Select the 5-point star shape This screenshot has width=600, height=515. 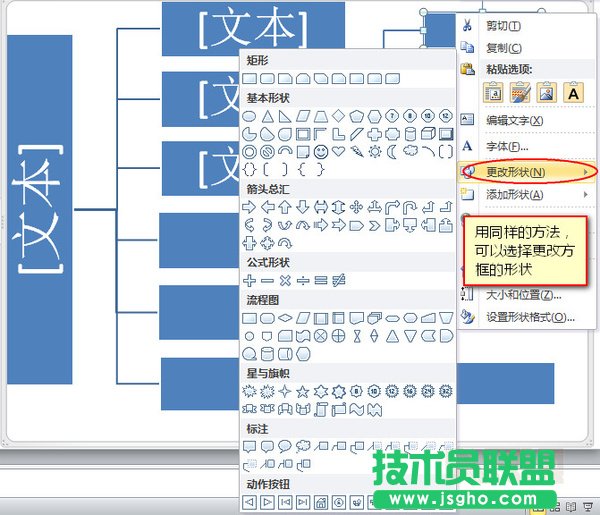(x=303, y=391)
